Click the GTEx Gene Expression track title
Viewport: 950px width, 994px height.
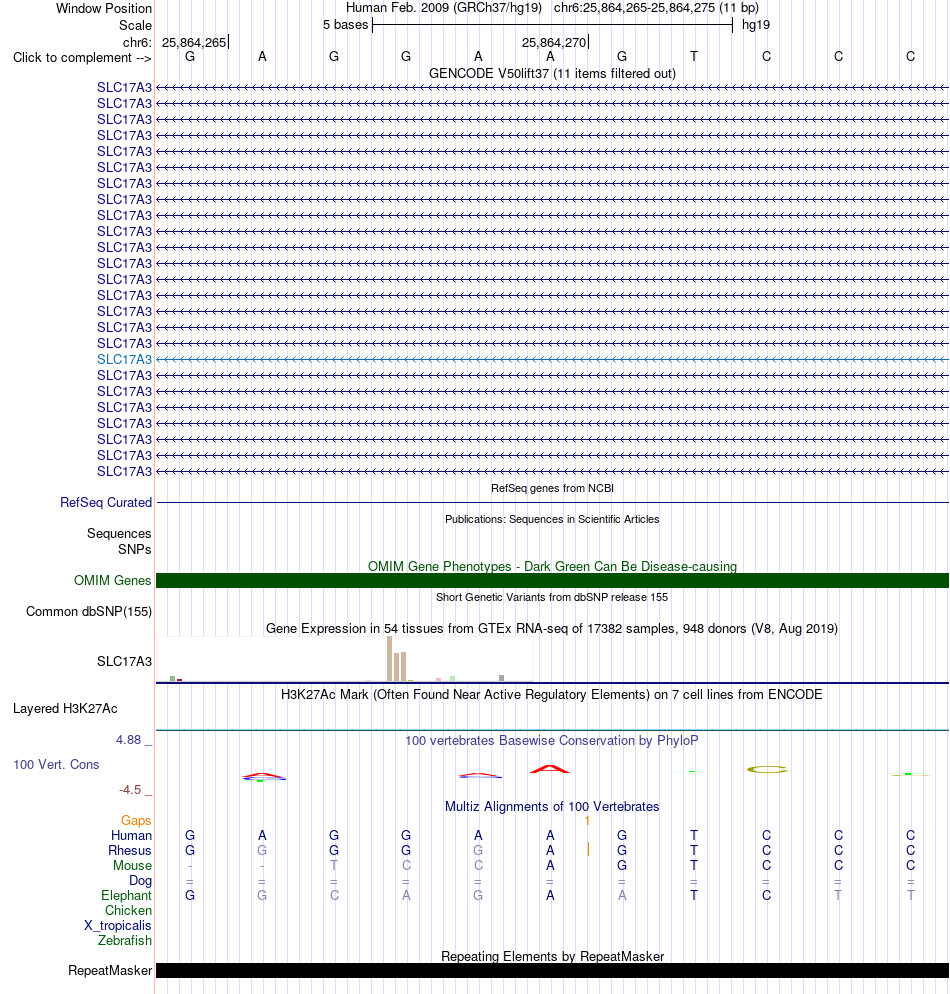(552, 628)
